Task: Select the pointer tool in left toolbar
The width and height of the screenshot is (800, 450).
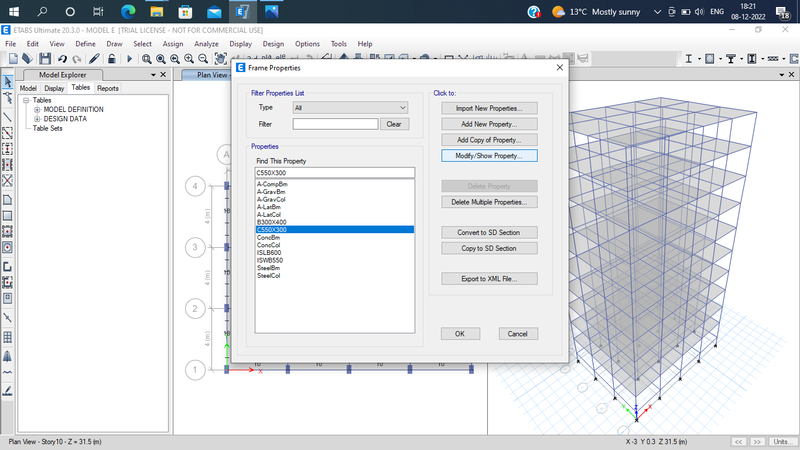Action: pos(8,81)
